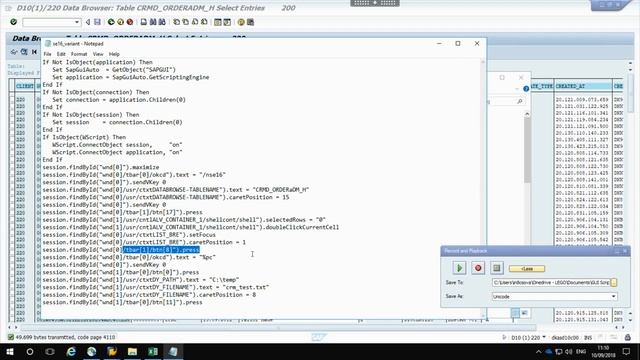Open the Notepad File menu
This screenshot has width=640, height=360.
click(47, 54)
